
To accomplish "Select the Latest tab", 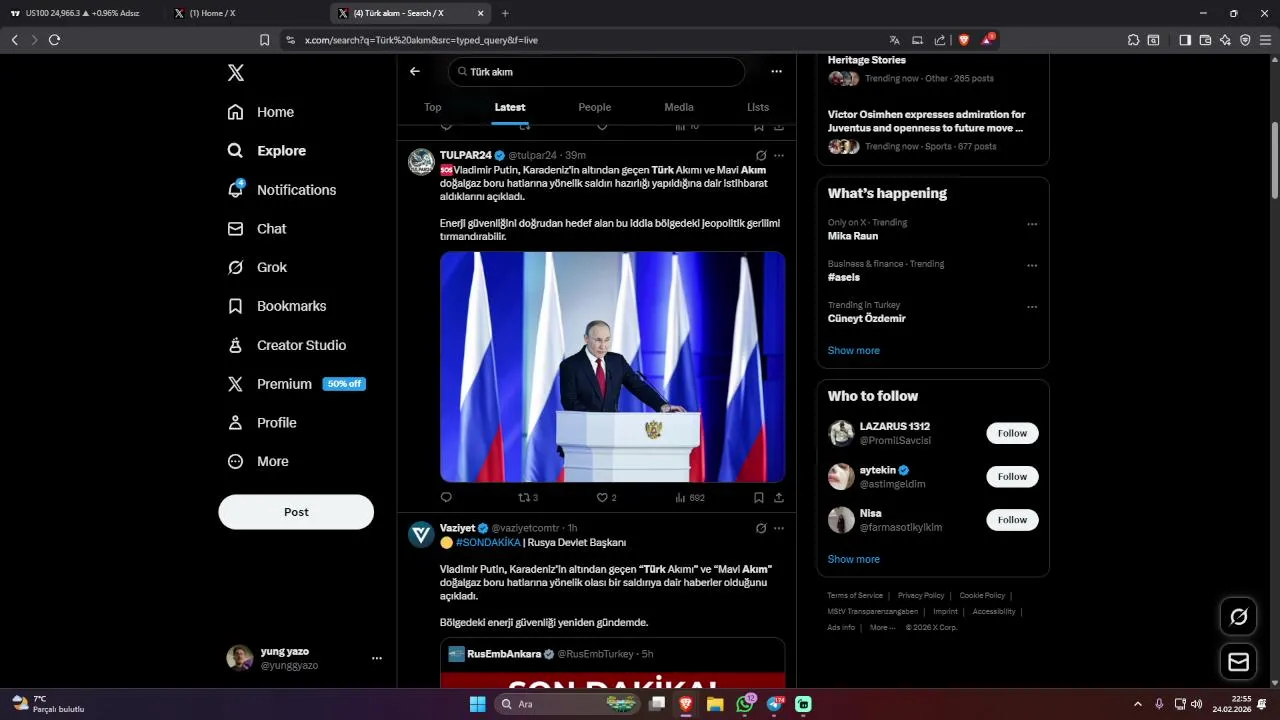I will point(510,107).
